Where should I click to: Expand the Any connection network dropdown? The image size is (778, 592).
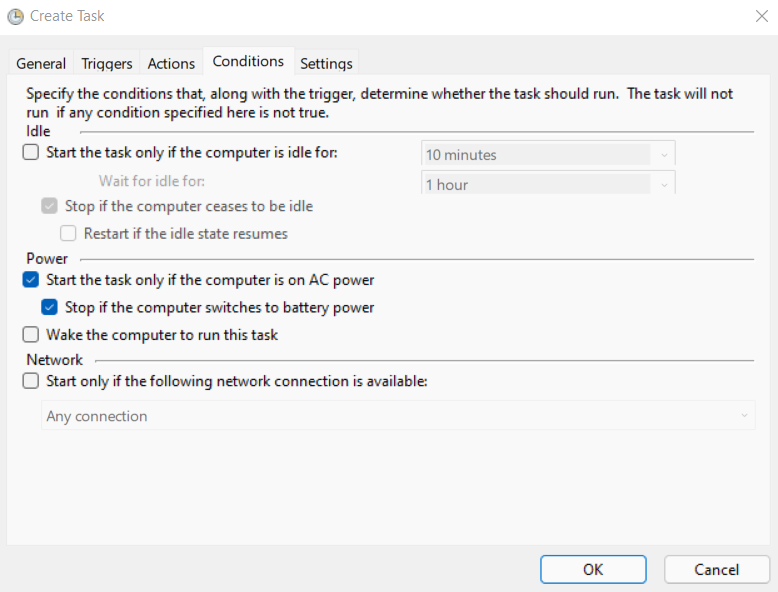[x=398, y=415]
